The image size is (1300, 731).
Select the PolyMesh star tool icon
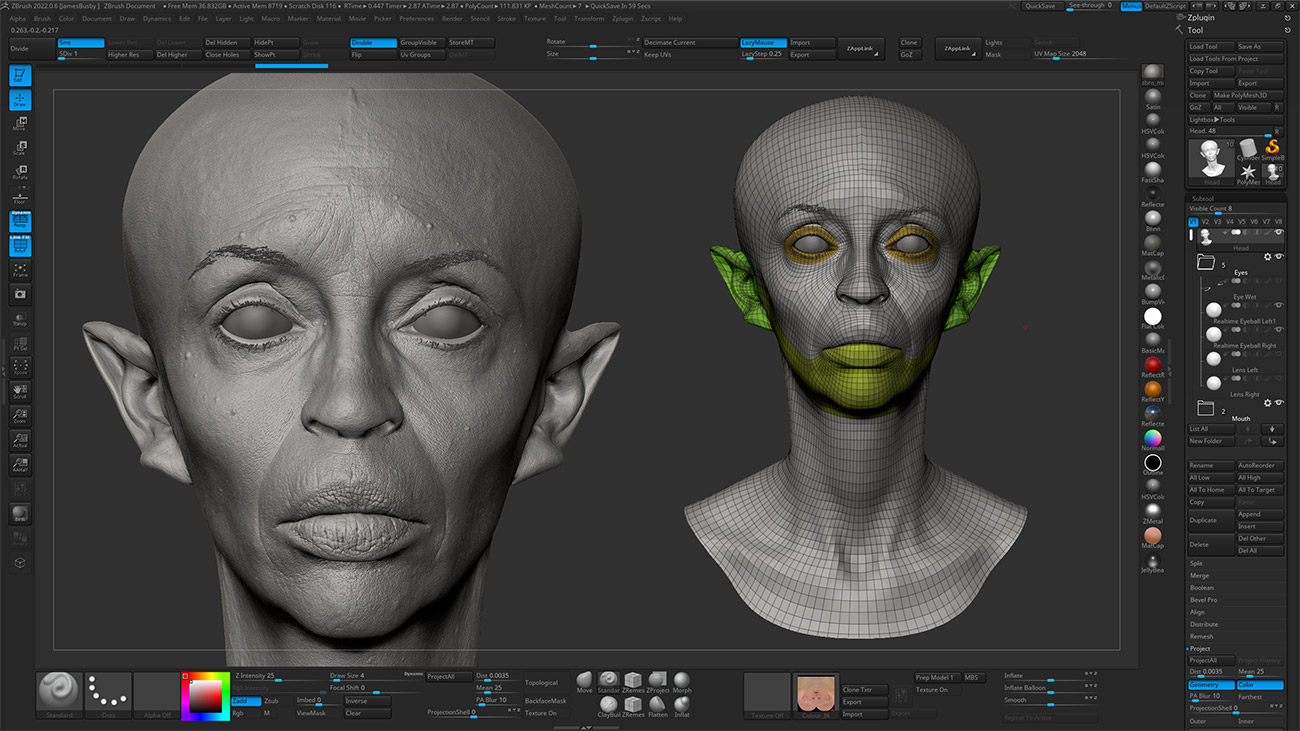click(x=1248, y=173)
